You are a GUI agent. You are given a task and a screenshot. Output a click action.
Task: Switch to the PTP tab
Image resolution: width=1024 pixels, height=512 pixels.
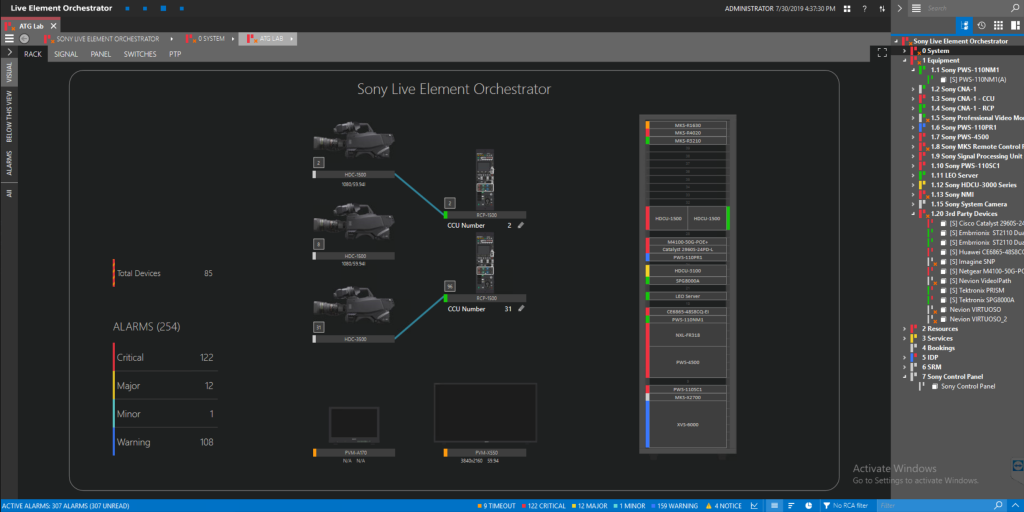[x=175, y=54]
